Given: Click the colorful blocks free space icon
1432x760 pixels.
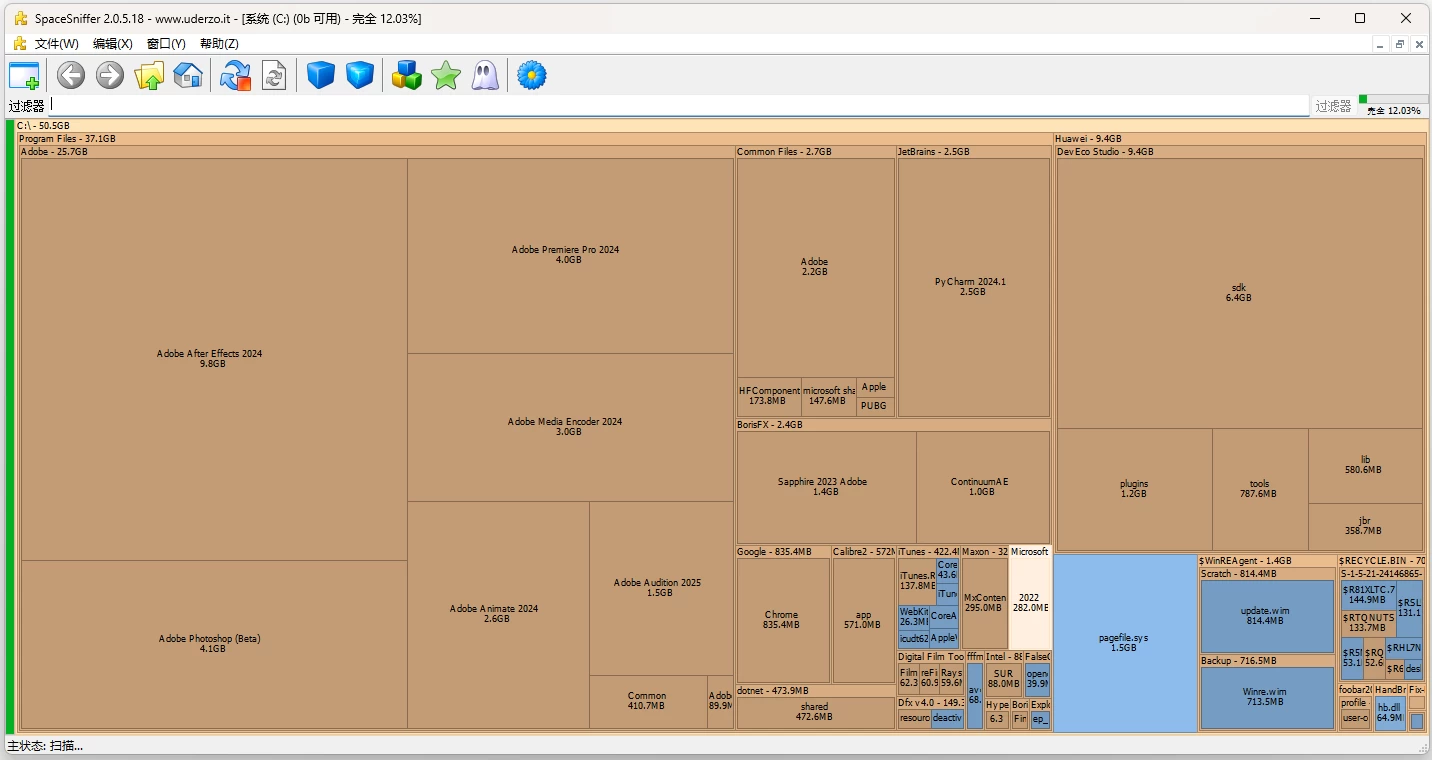Looking at the screenshot, I should [406, 75].
